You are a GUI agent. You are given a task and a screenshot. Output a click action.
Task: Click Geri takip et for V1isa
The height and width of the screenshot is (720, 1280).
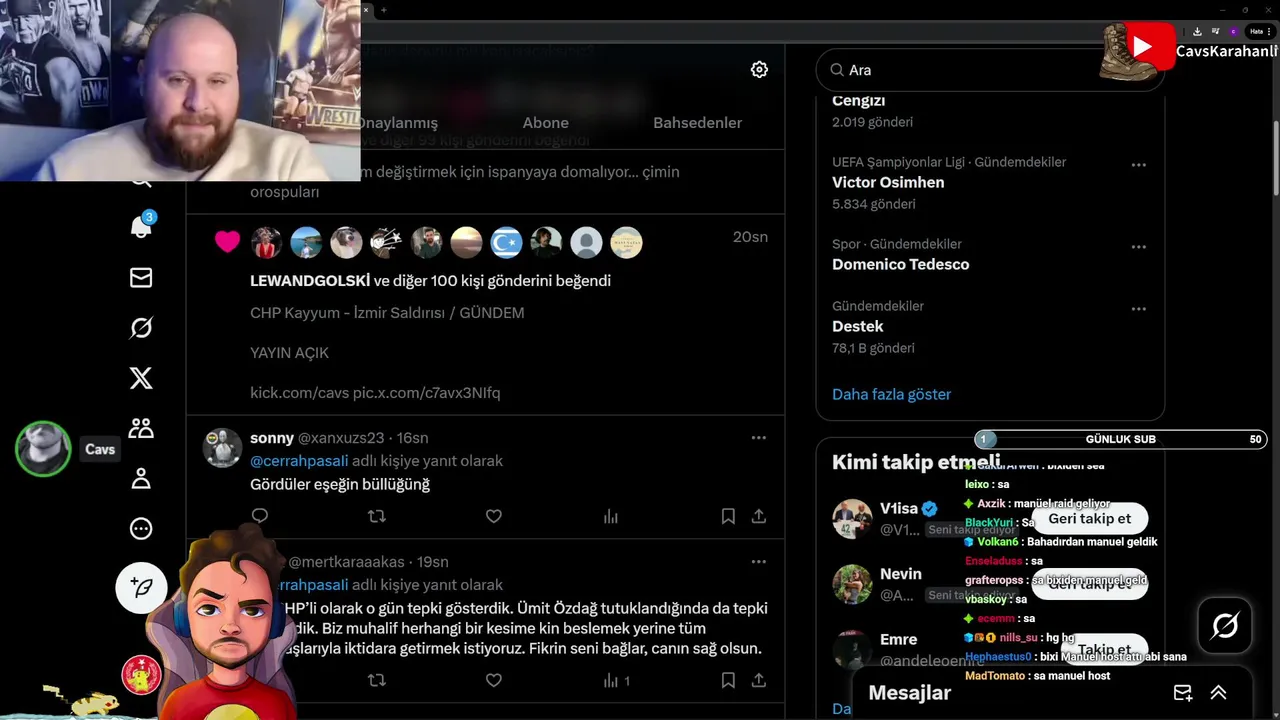(x=1090, y=518)
